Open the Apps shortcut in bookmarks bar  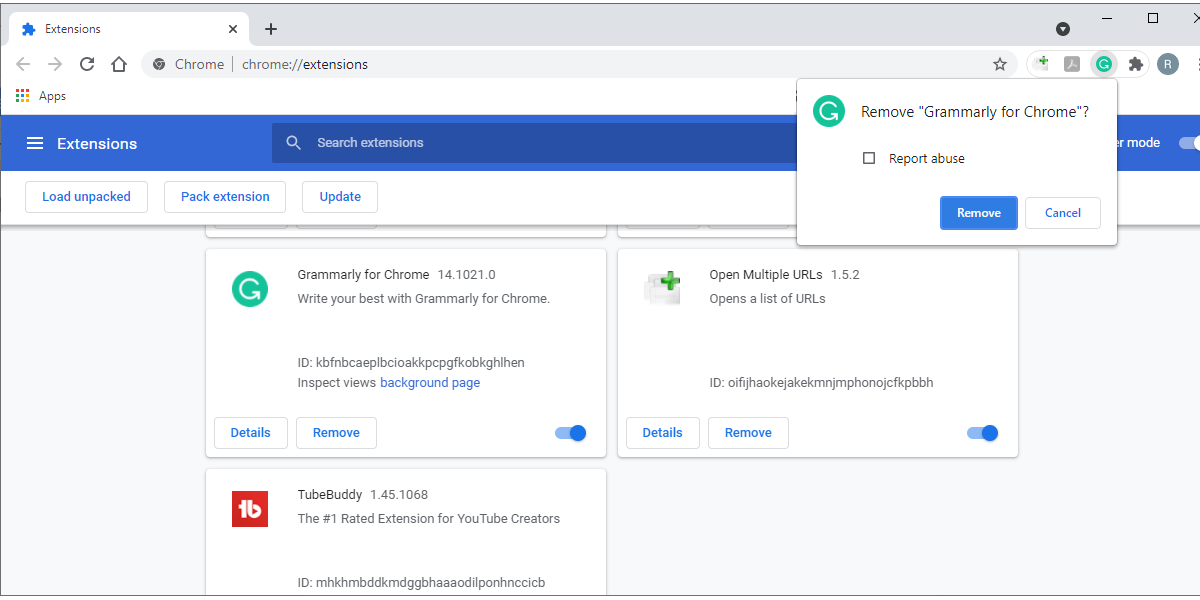[41, 96]
